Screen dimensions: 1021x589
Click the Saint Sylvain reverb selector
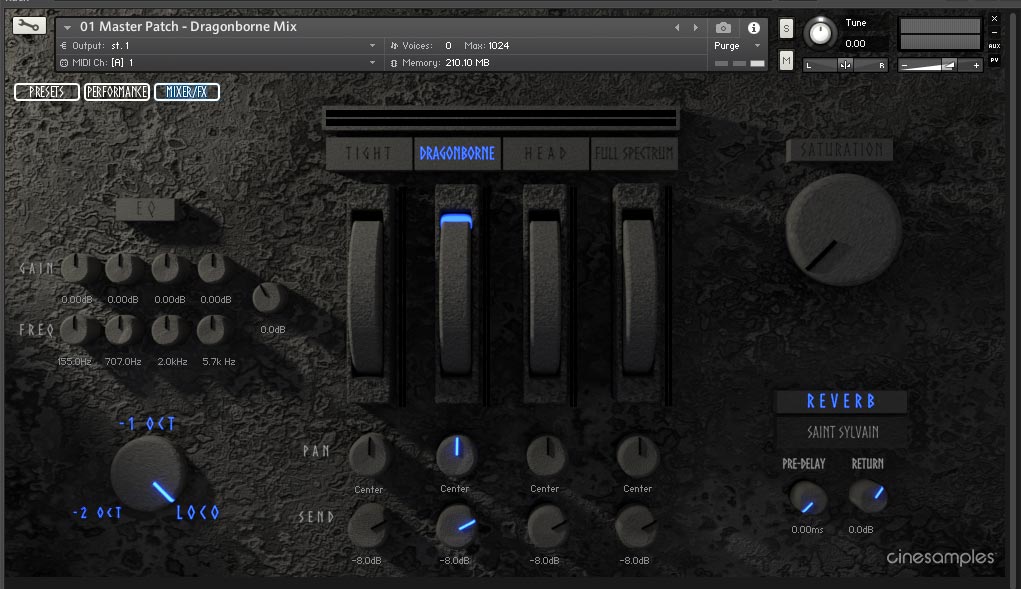842,433
